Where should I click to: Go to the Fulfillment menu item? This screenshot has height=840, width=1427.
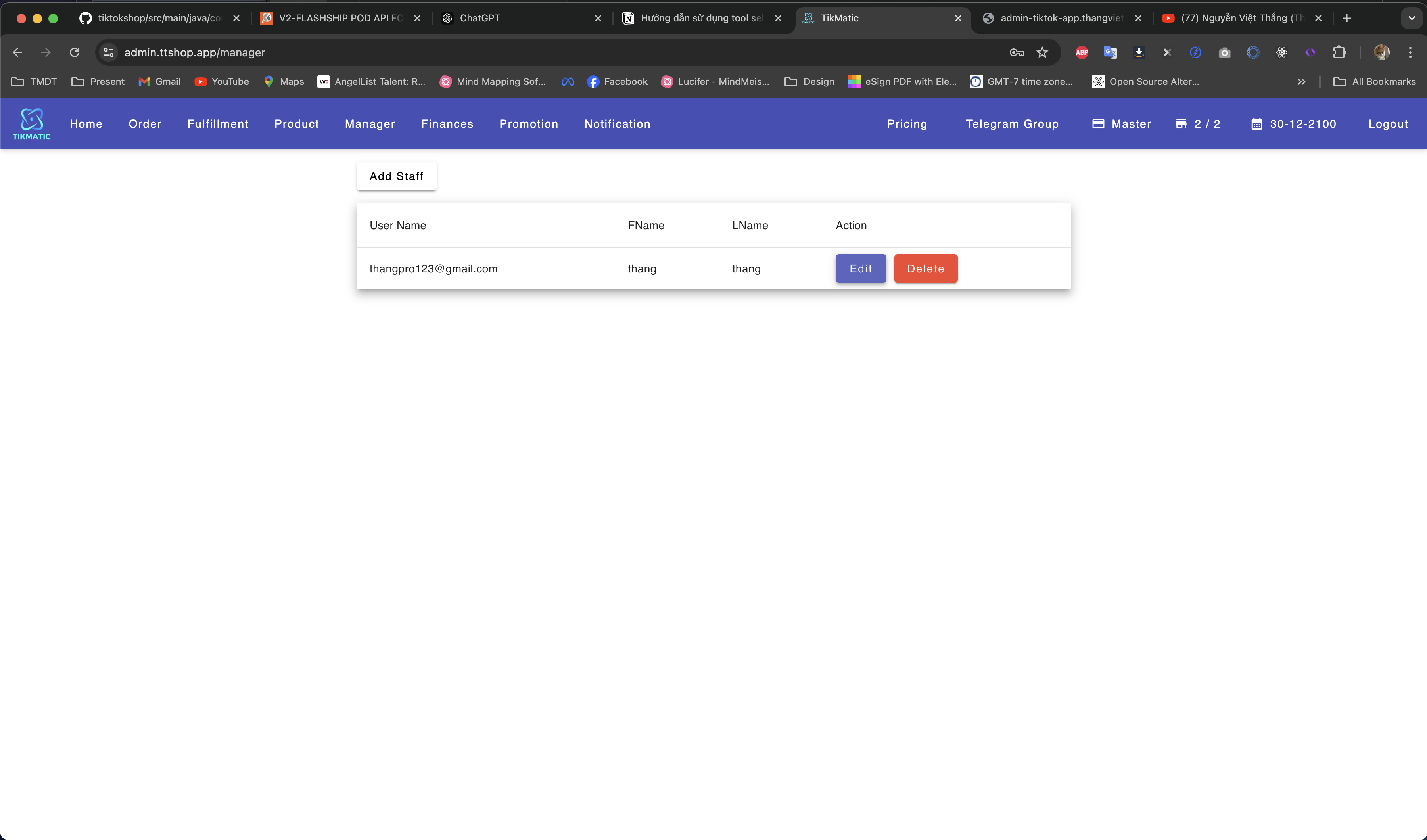click(x=217, y=123)
